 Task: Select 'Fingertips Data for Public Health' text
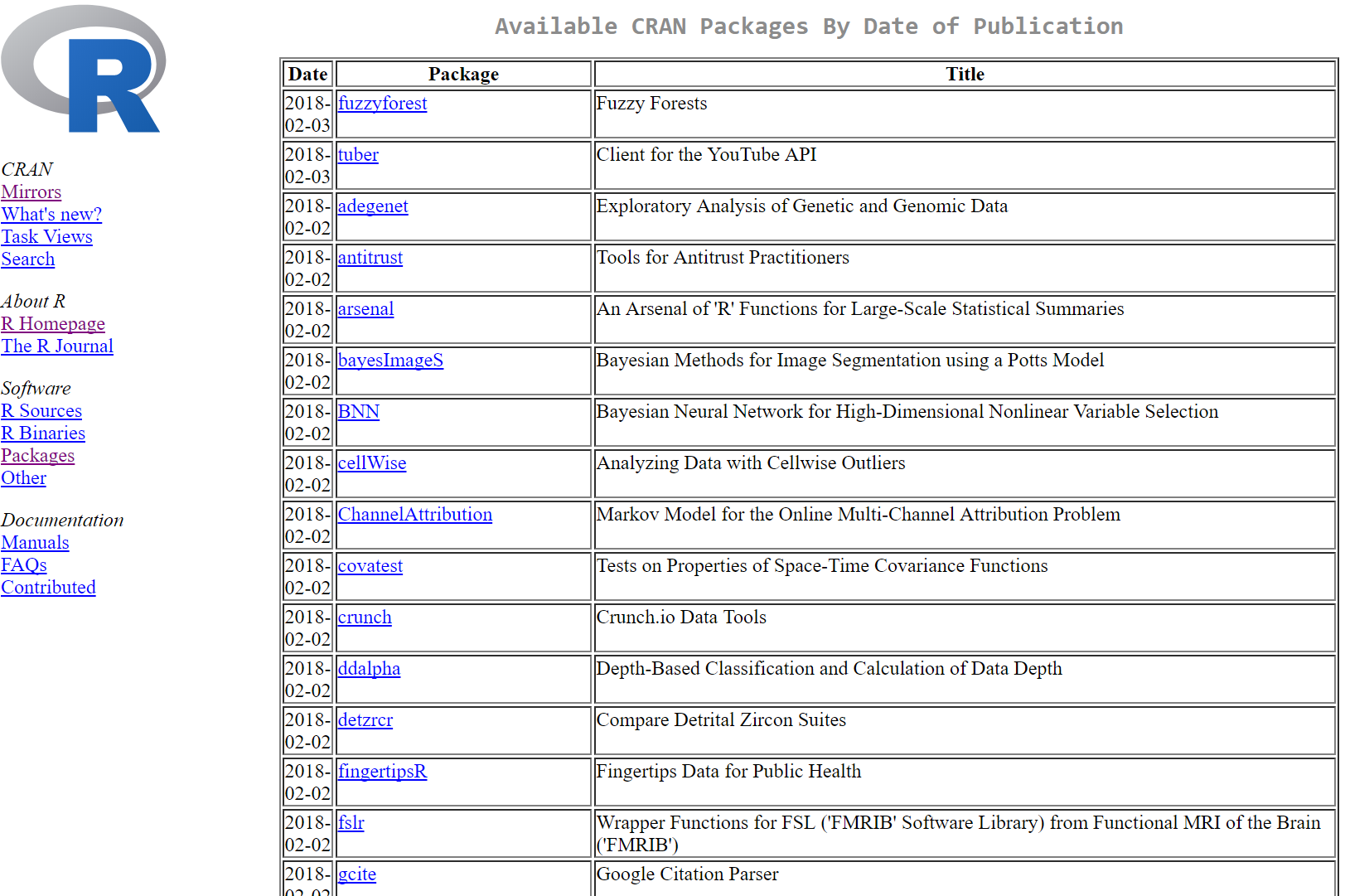[728, 772]
